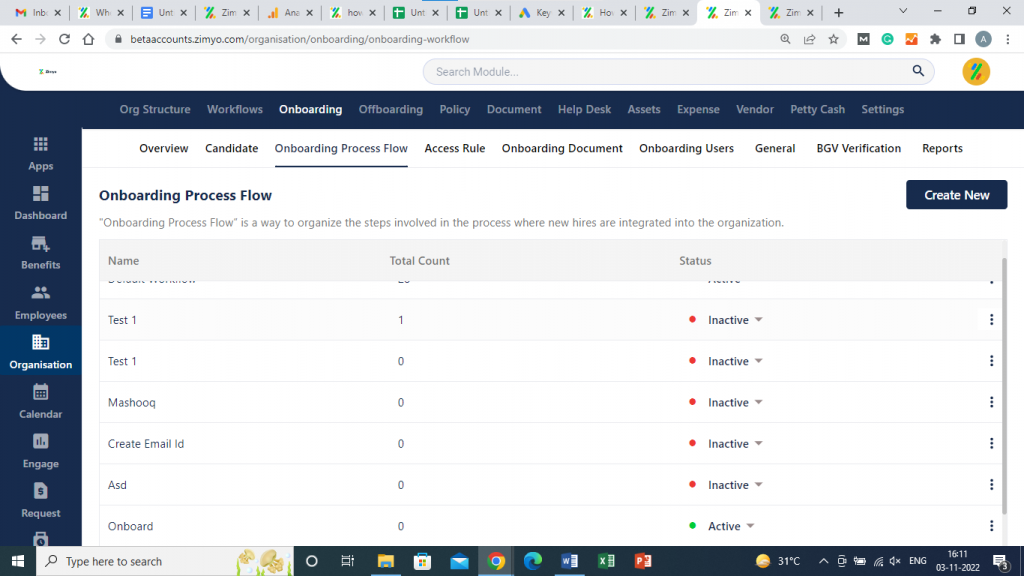Click the Zimyo logo in header

(48, 72)
